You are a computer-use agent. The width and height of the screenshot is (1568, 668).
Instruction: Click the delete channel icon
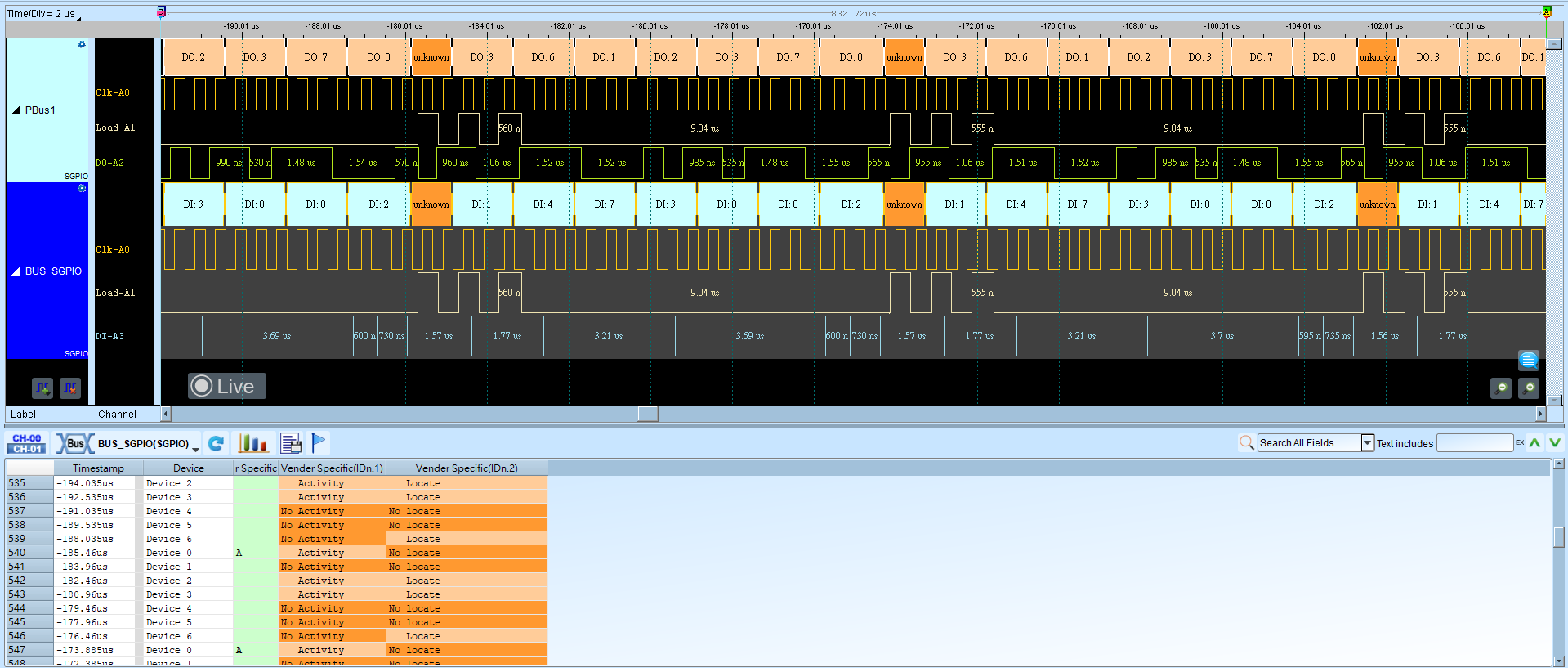[70, 388]
